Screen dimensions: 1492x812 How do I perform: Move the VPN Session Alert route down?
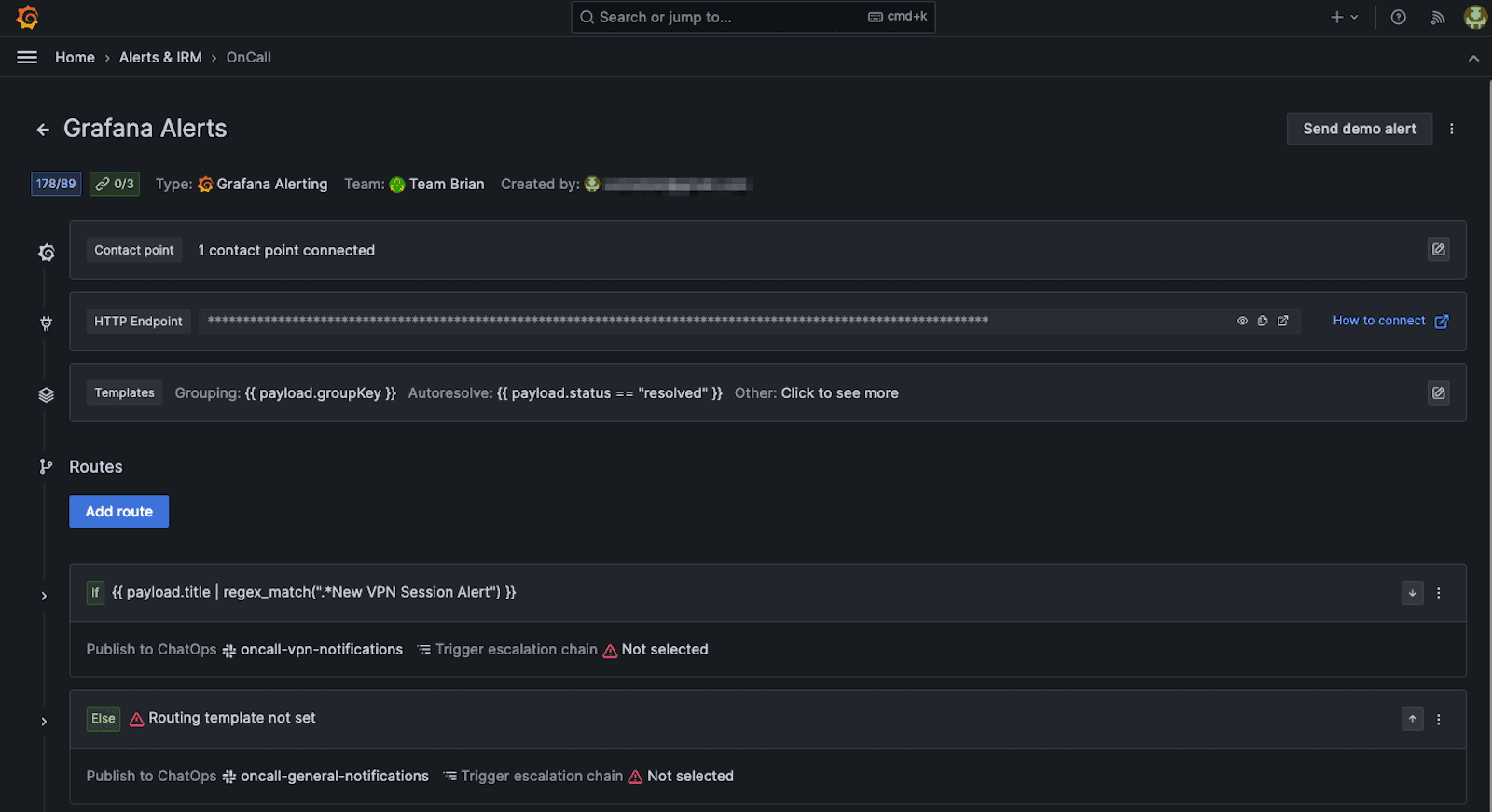(x=1412, y=593)
